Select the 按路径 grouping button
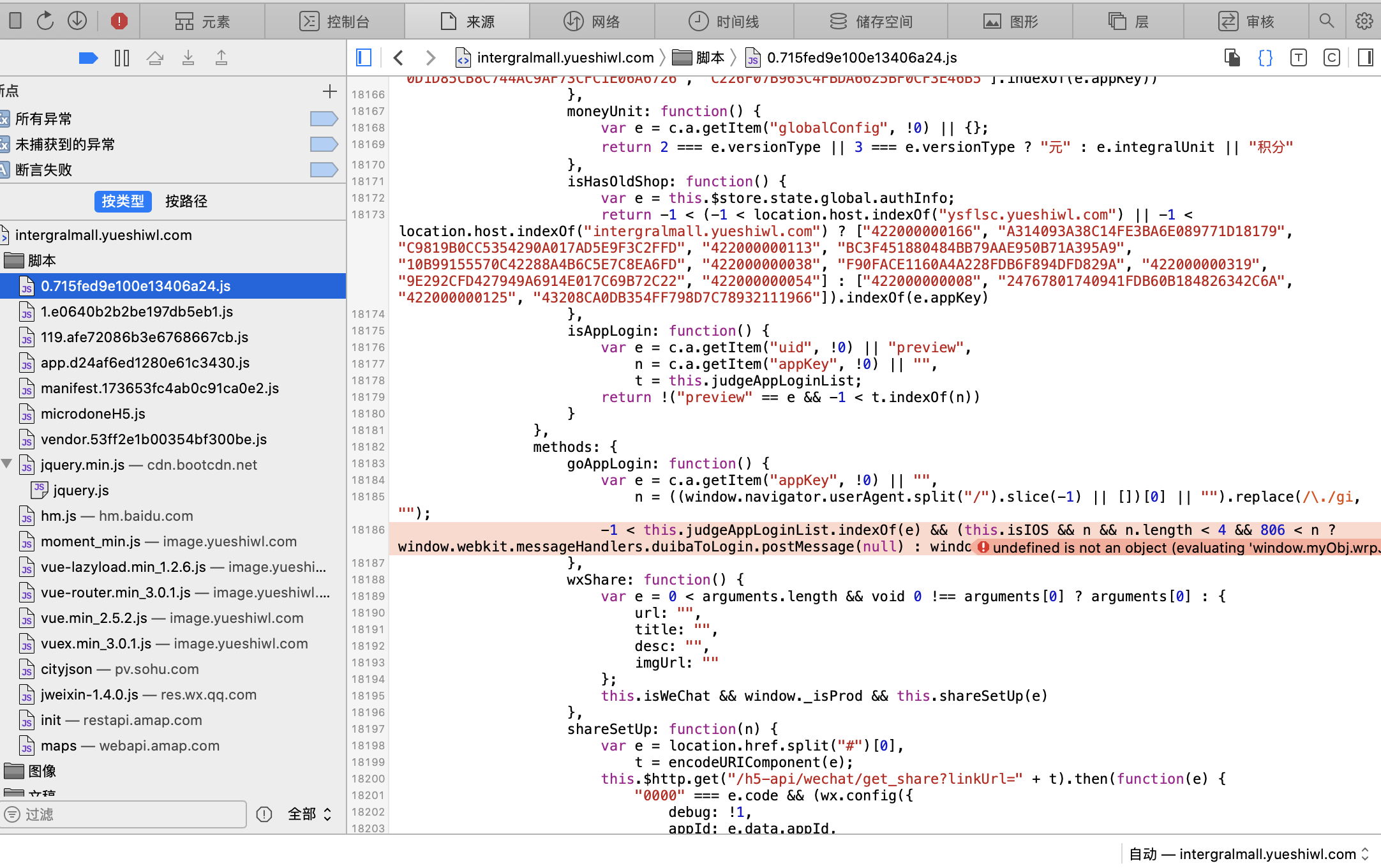 tap(186, 201)
